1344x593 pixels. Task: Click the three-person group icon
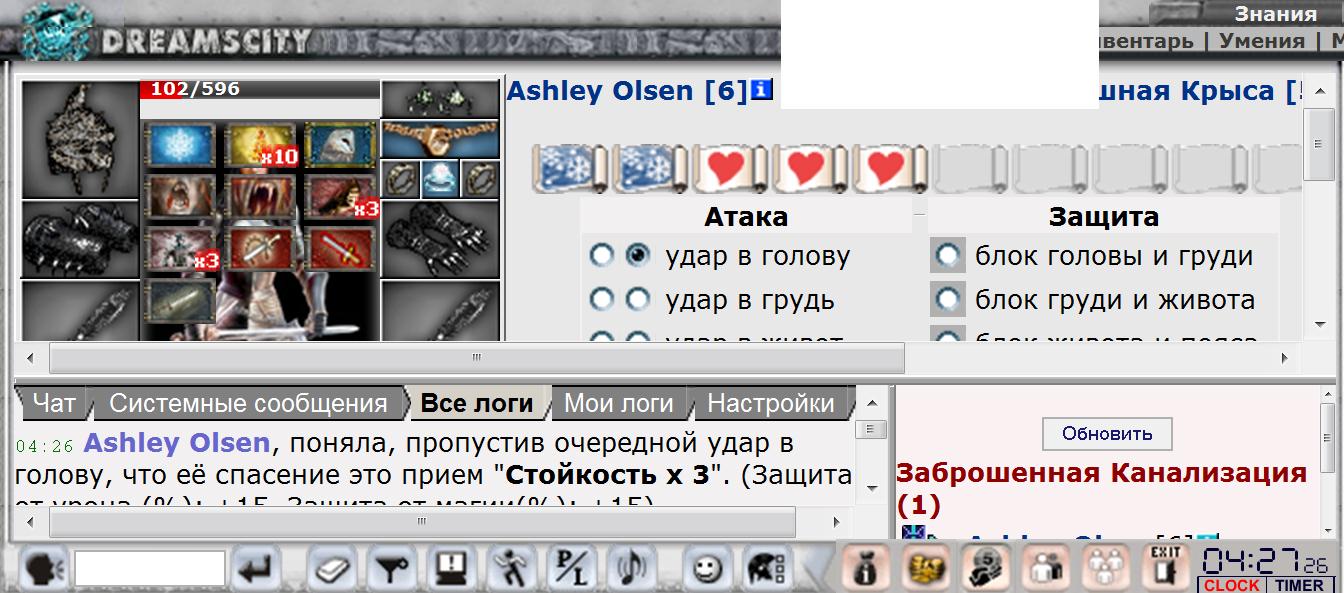pyautogui.click(x=1104, y=569)
